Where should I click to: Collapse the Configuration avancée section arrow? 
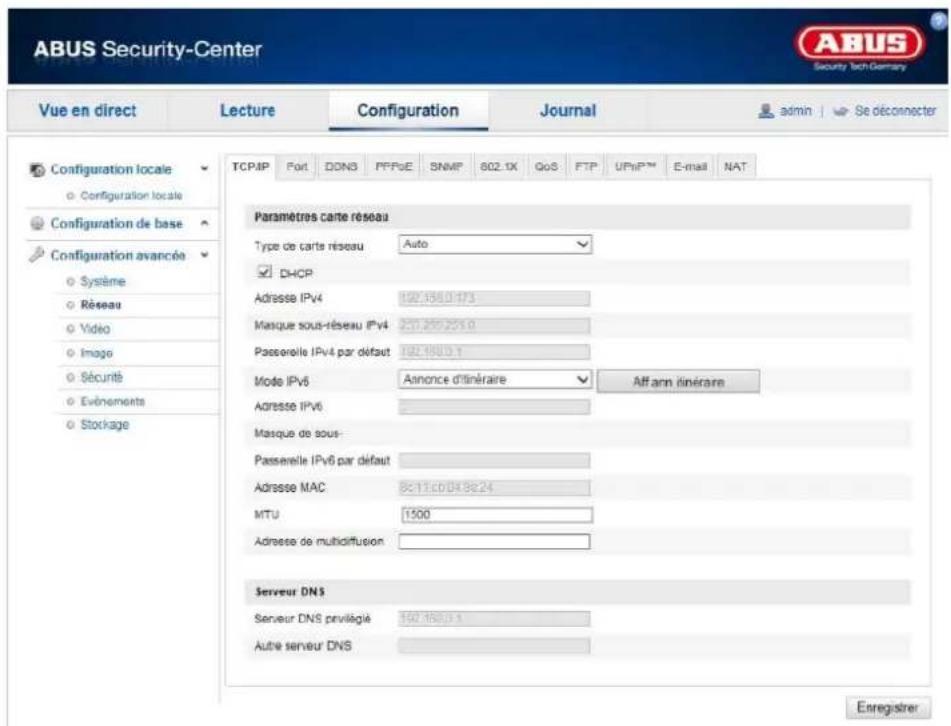point(204,255)
